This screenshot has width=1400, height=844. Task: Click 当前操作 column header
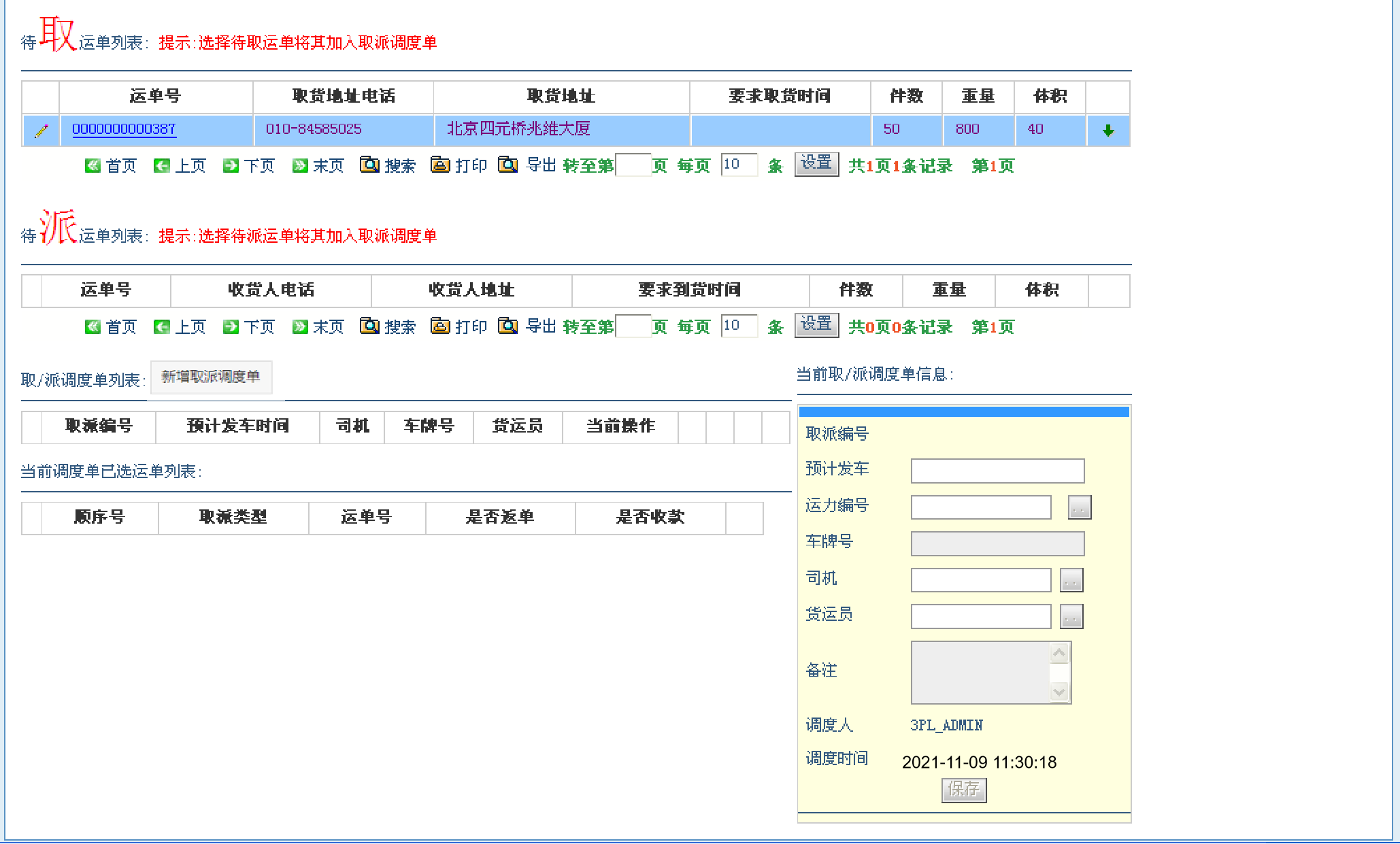pyautogui.click(x=620, y=426)
